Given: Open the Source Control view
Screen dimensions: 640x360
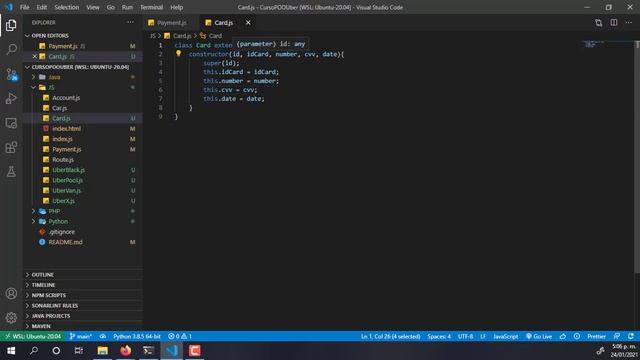Looking at the screenshot, I should click(x=11, y=74).
